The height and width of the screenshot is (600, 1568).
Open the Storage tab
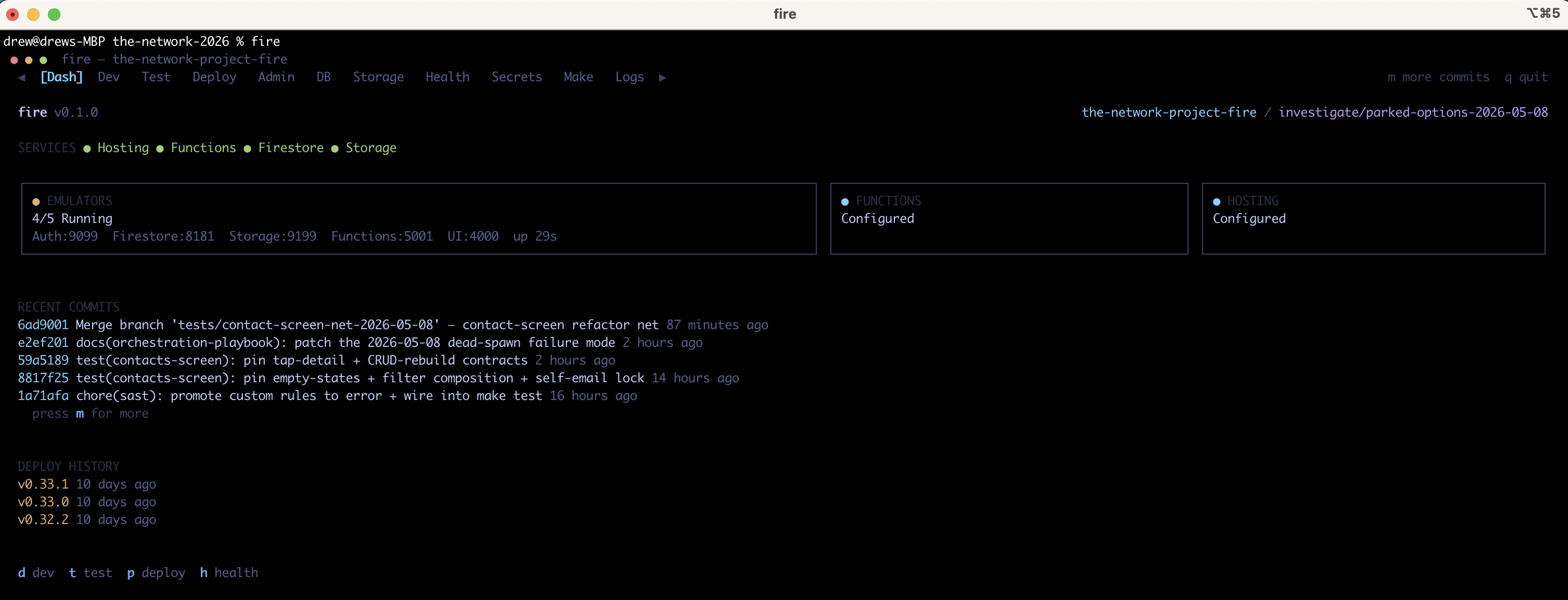pyautogui.click(x=378, y=77)
